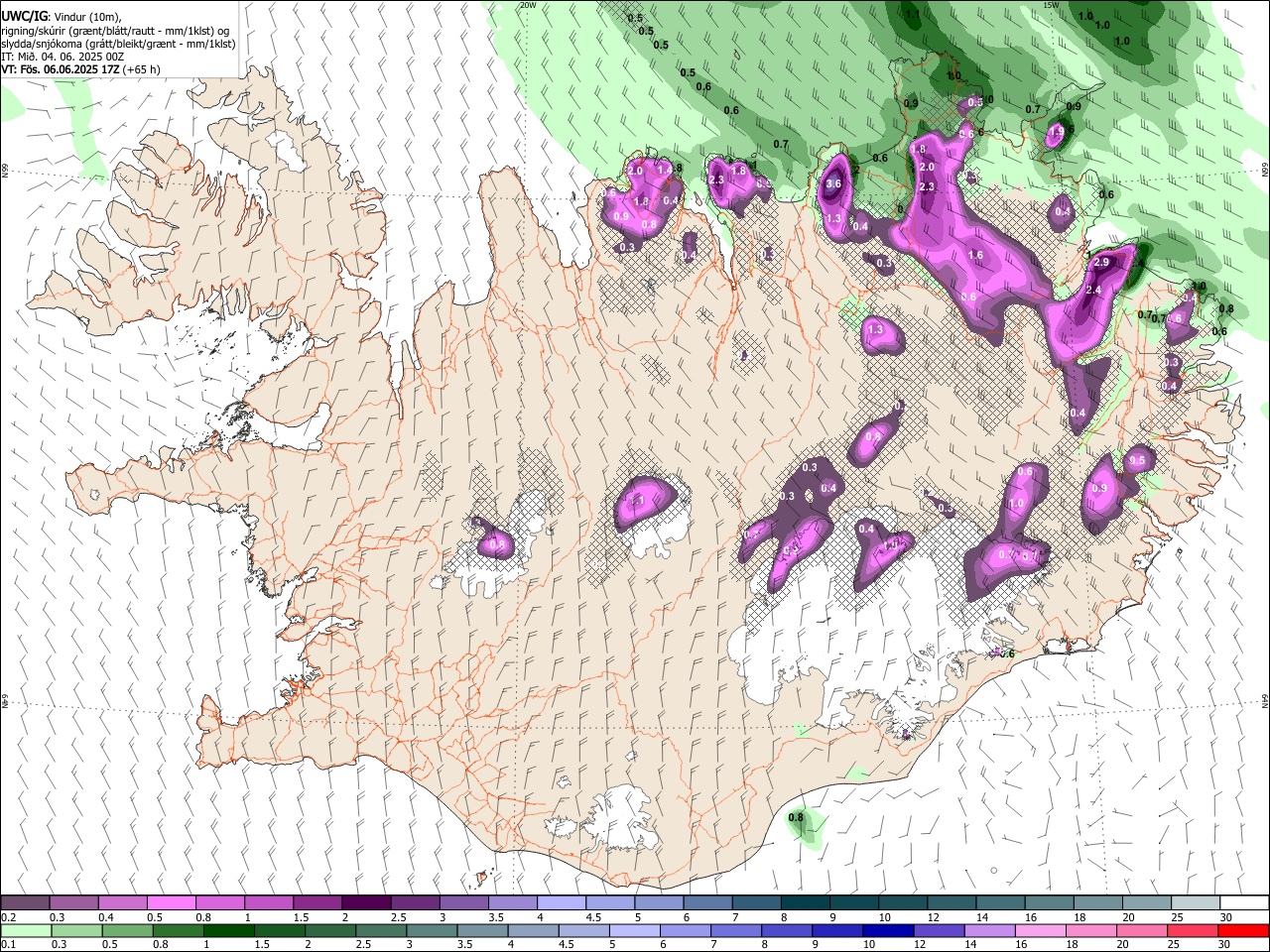Viewport: 1270px width, 952px height.
Task: Click the 'rigning/skúrir (grænt/blátt/rautt - mm/1klst)' line
Action: 116,31
